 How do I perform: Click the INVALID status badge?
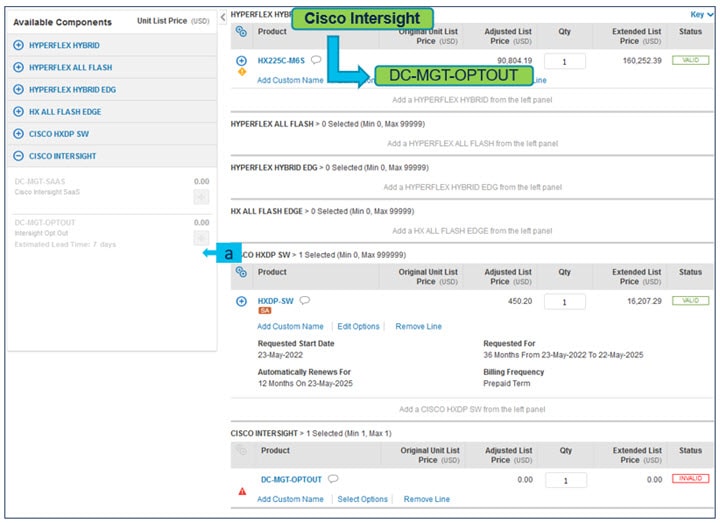(x=690, y=479)
